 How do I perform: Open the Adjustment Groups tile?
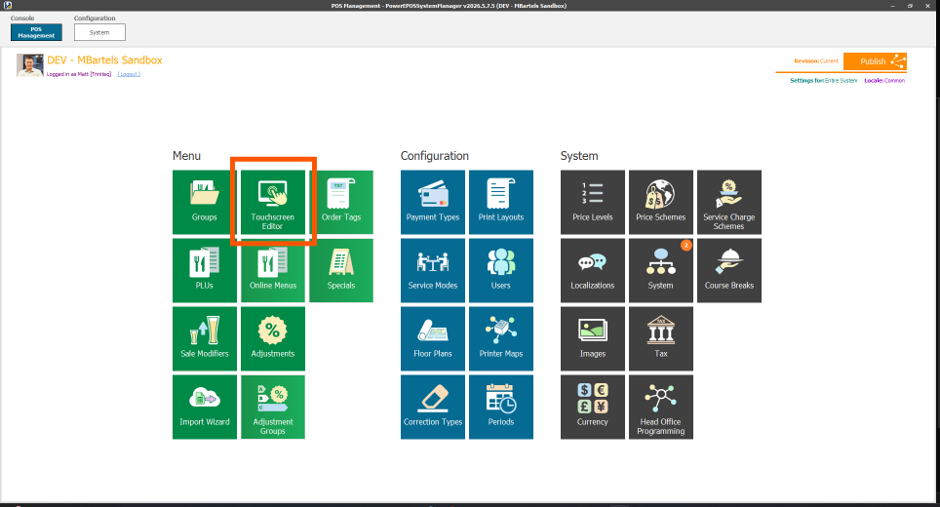(273, 407)
